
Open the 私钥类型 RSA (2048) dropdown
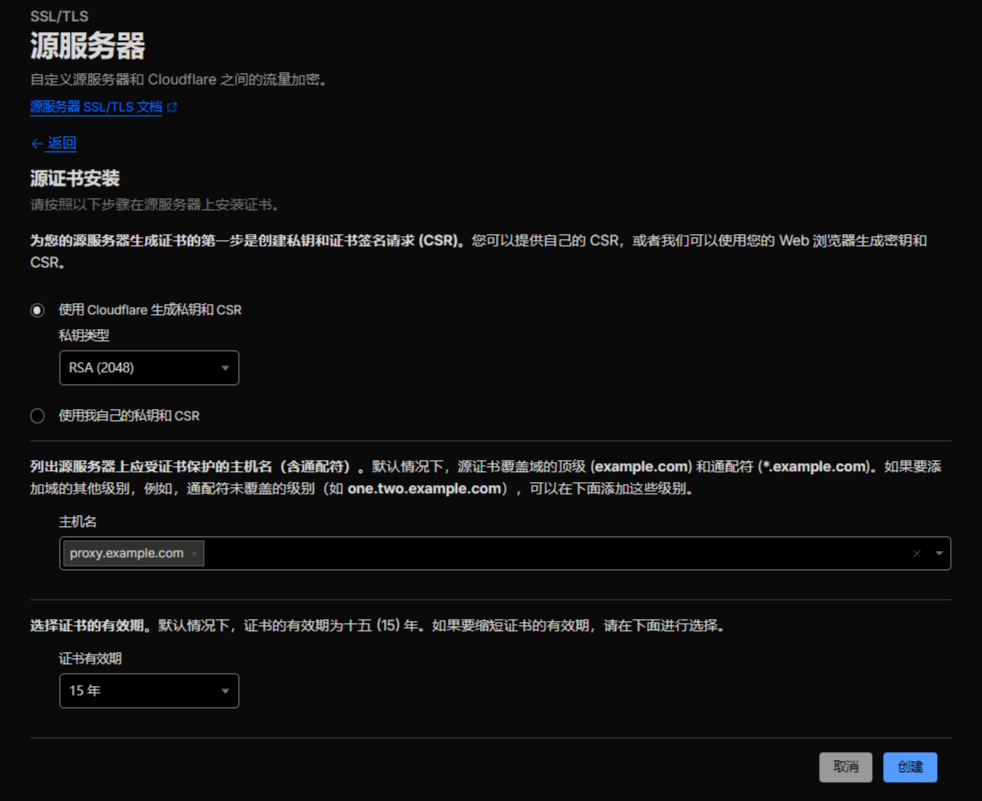click(140, 368)
